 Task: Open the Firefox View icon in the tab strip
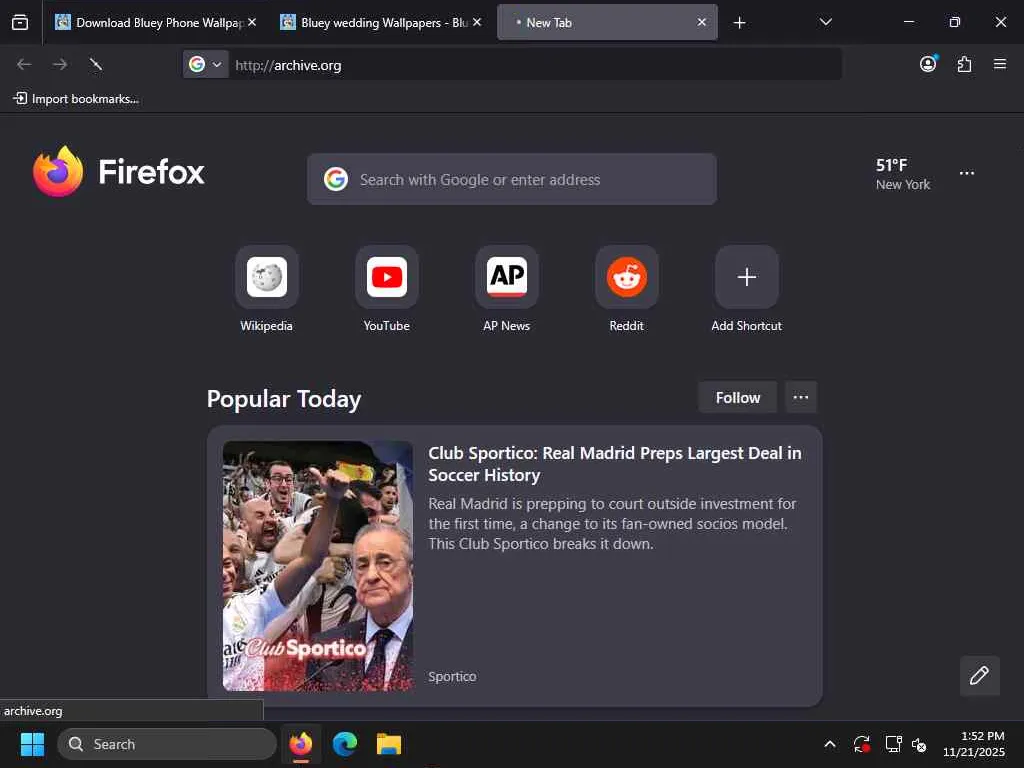tap(20, 23)
